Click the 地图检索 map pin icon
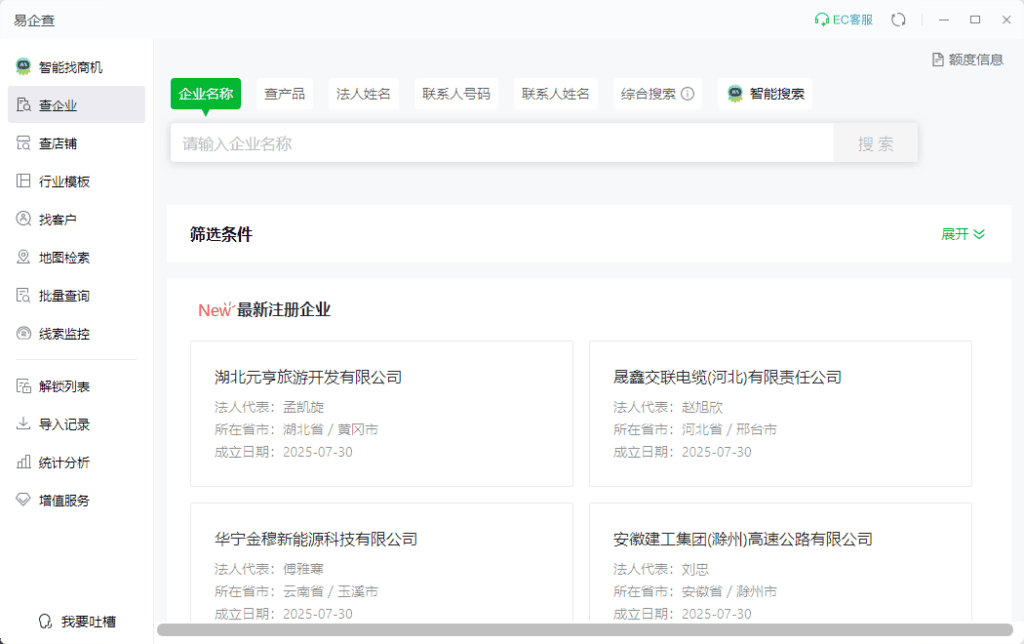The height and width of the screenshot is (644, 1024). (23, 257)
